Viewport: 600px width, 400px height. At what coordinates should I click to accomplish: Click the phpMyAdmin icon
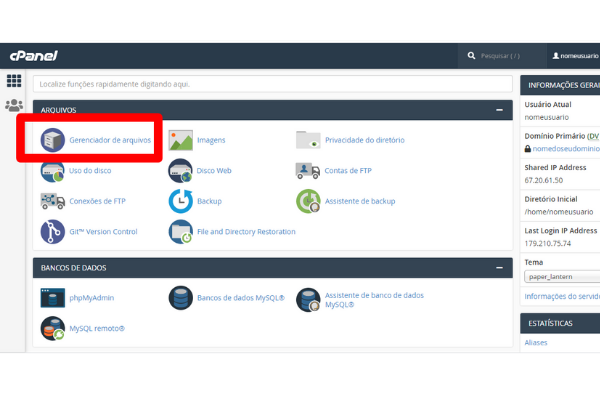pyautogui.click(x=53, y=298)
